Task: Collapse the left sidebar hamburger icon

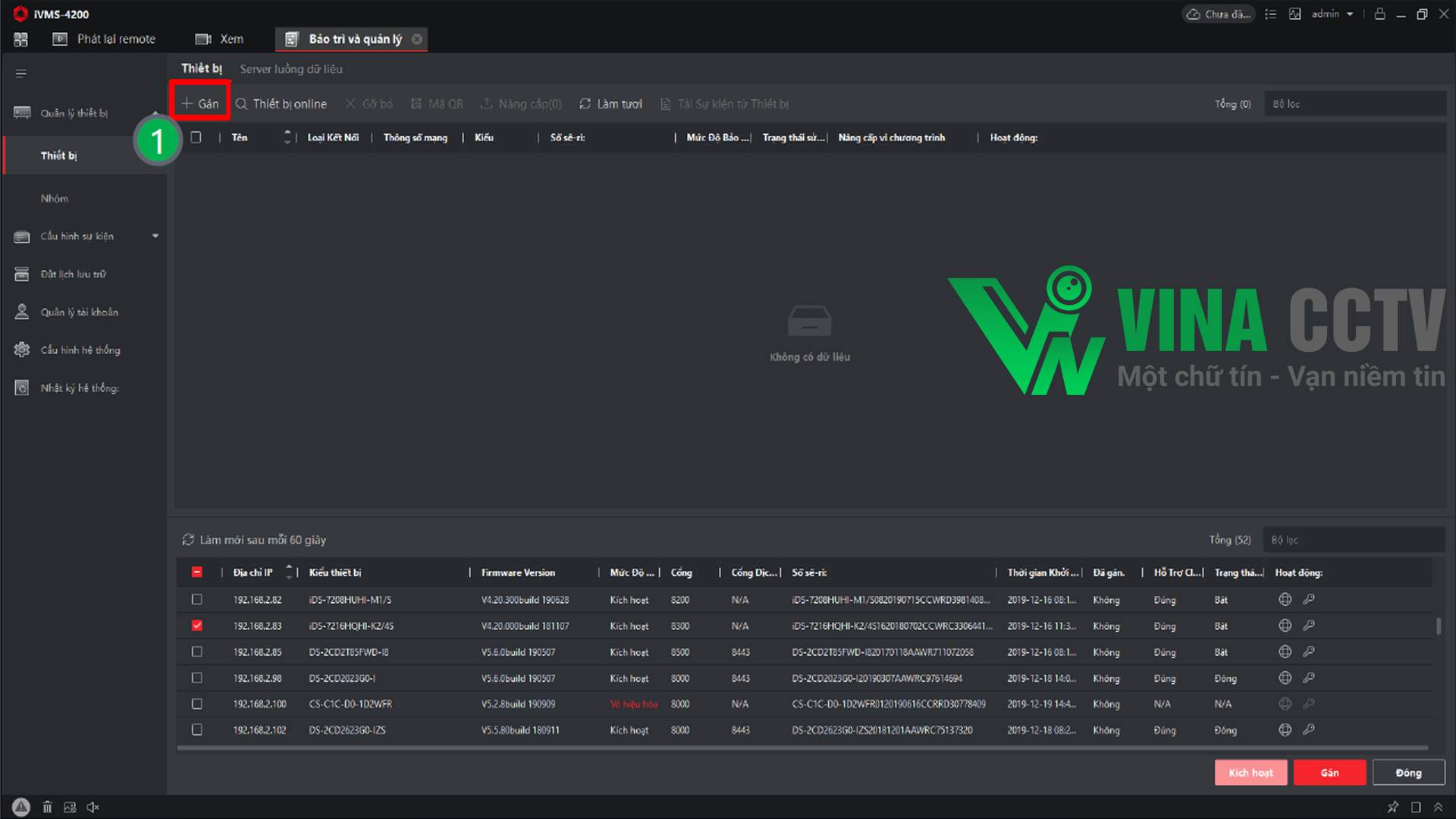Action: point(20,74)
